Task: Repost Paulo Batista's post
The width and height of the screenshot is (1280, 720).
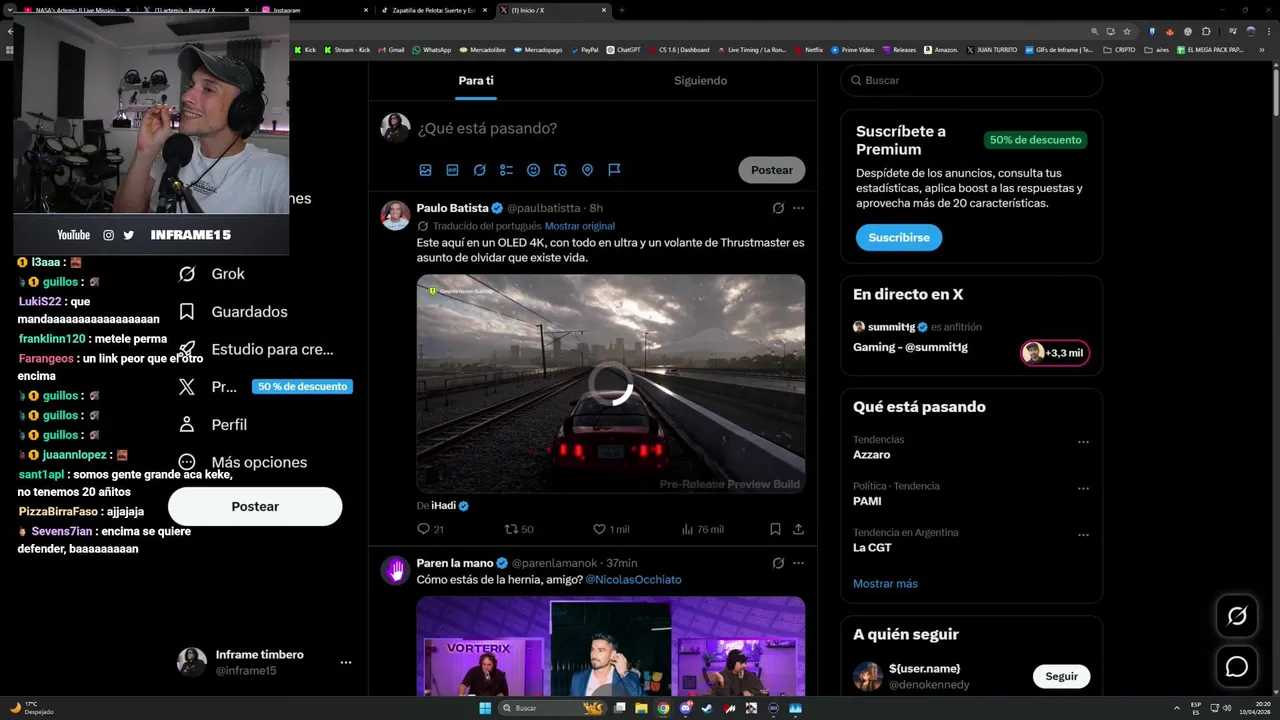Action: (518, 529)
